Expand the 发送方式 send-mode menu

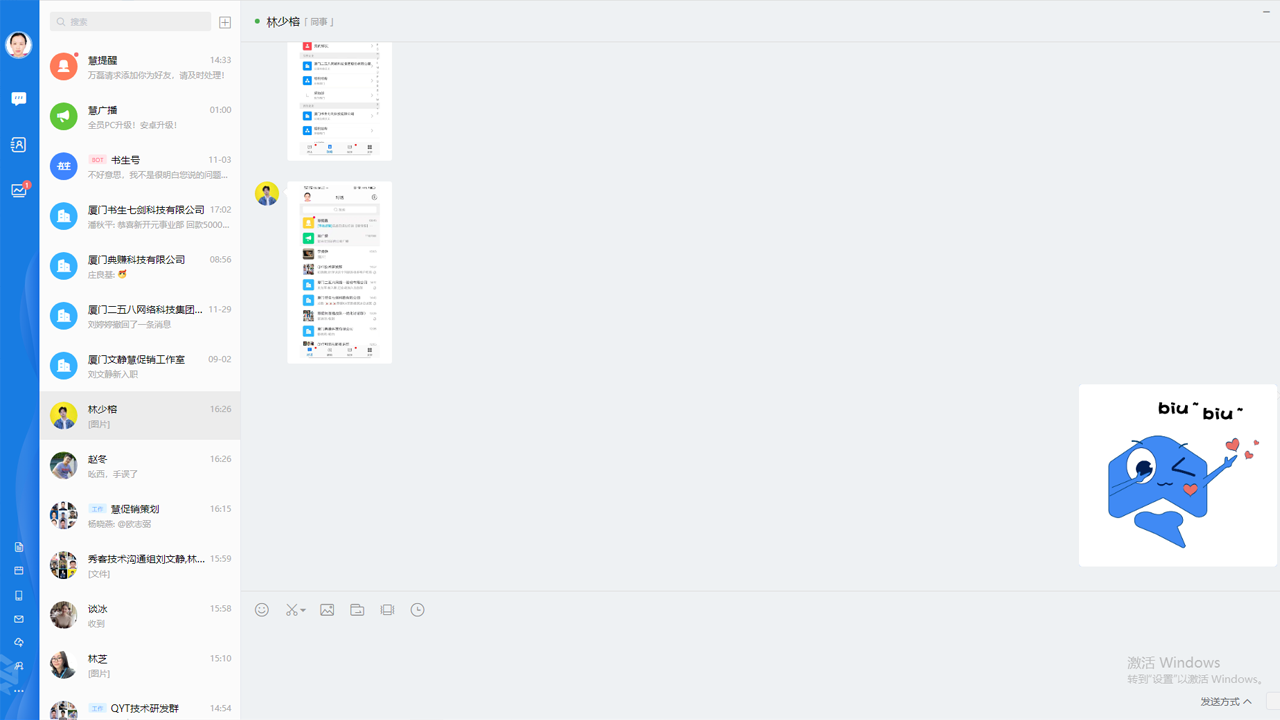pos(1226,702)
